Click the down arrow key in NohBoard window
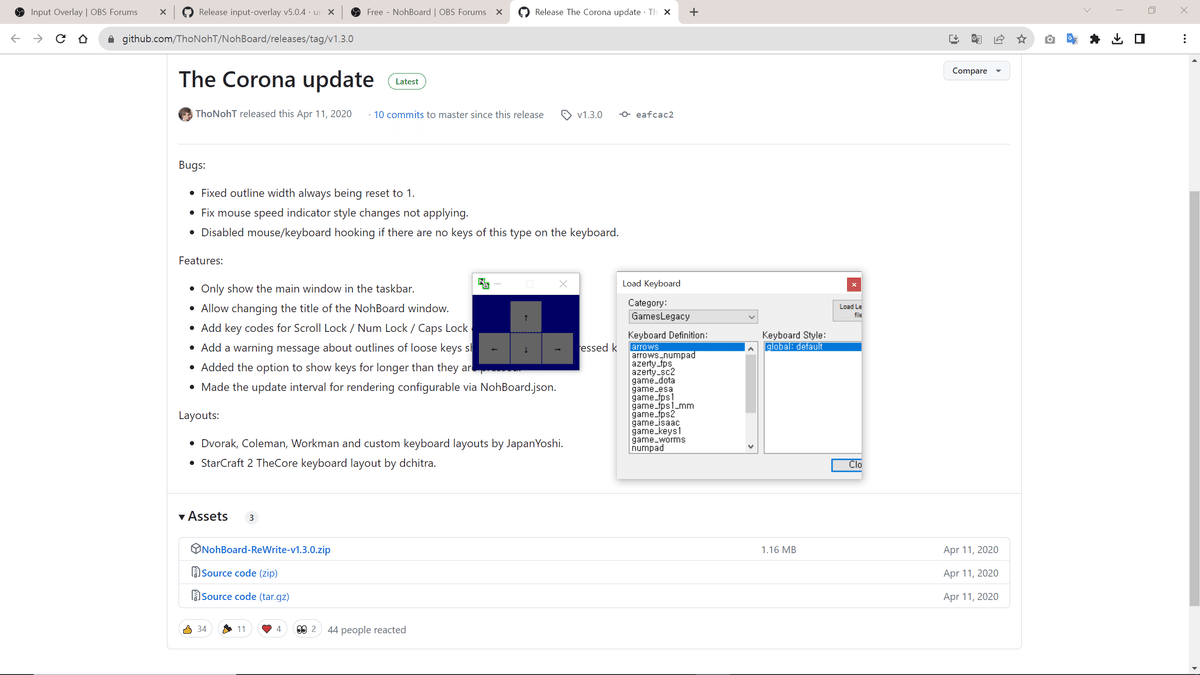The height and width of the screenshot is (675, 1200). point(526,348)
